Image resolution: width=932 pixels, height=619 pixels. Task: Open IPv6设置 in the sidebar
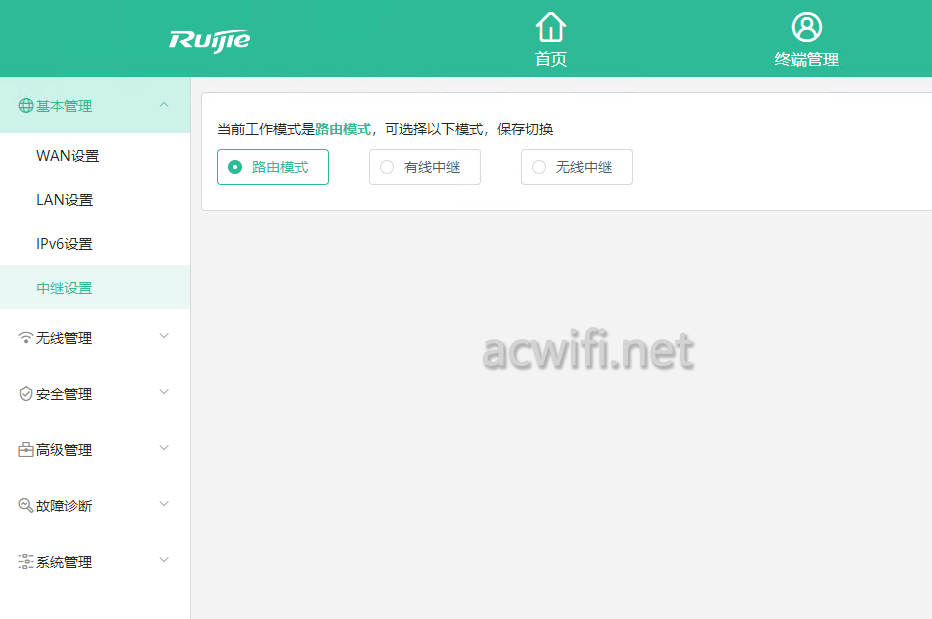[95, 244]
